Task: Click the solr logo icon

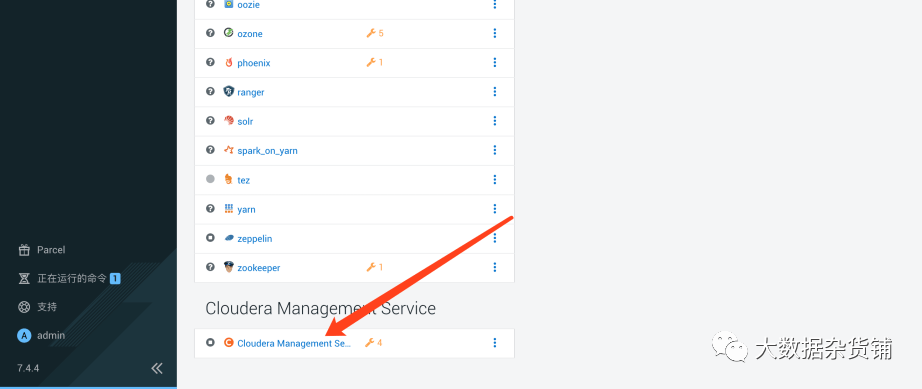Action: click(x=229, y=120)
